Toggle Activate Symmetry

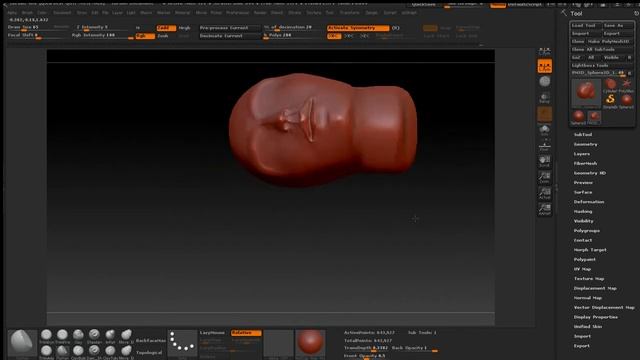pyautogui.click(x=358, y=28)
